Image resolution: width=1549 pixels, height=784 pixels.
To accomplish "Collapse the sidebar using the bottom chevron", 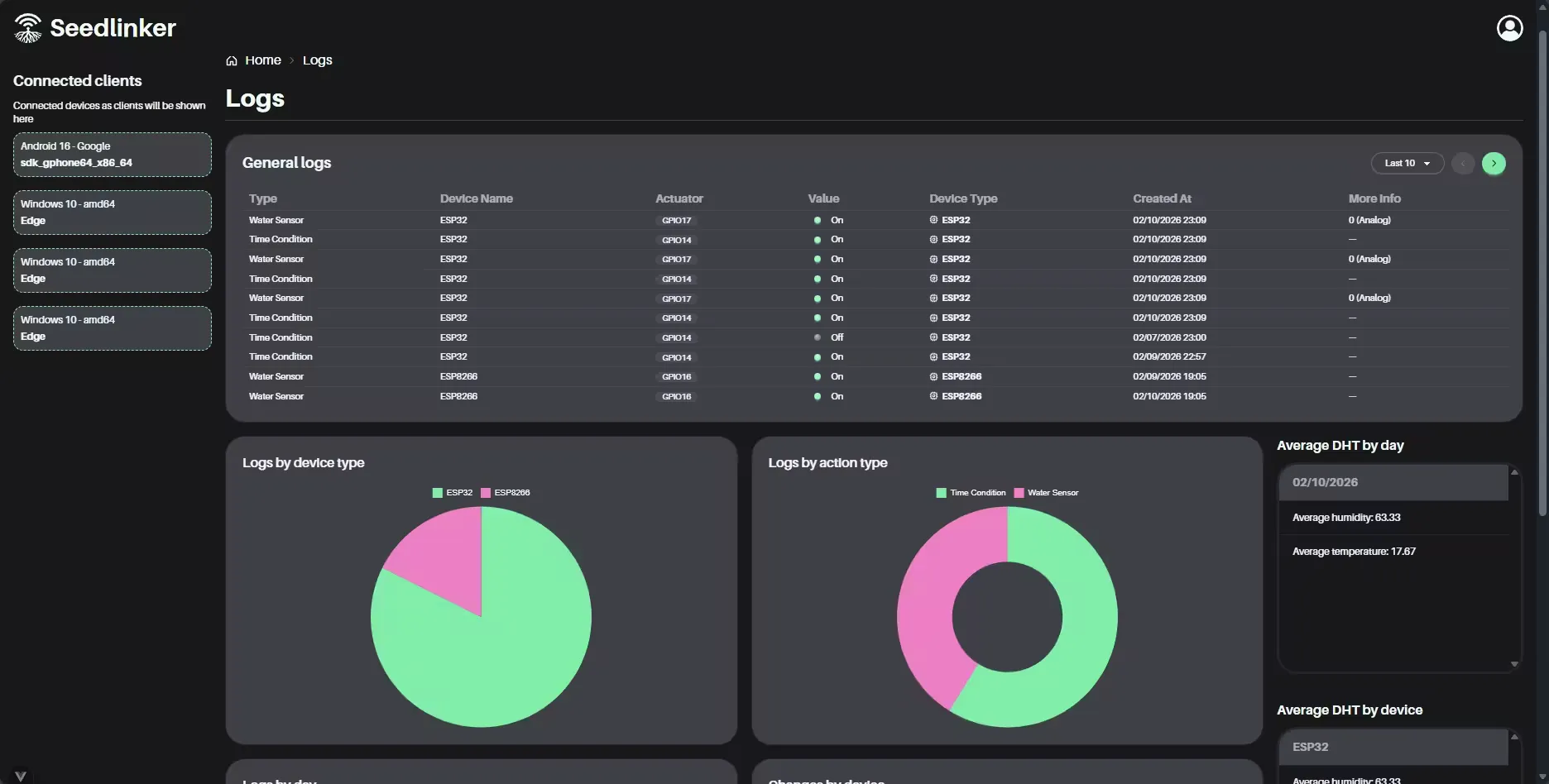I will tap(21, 776).
